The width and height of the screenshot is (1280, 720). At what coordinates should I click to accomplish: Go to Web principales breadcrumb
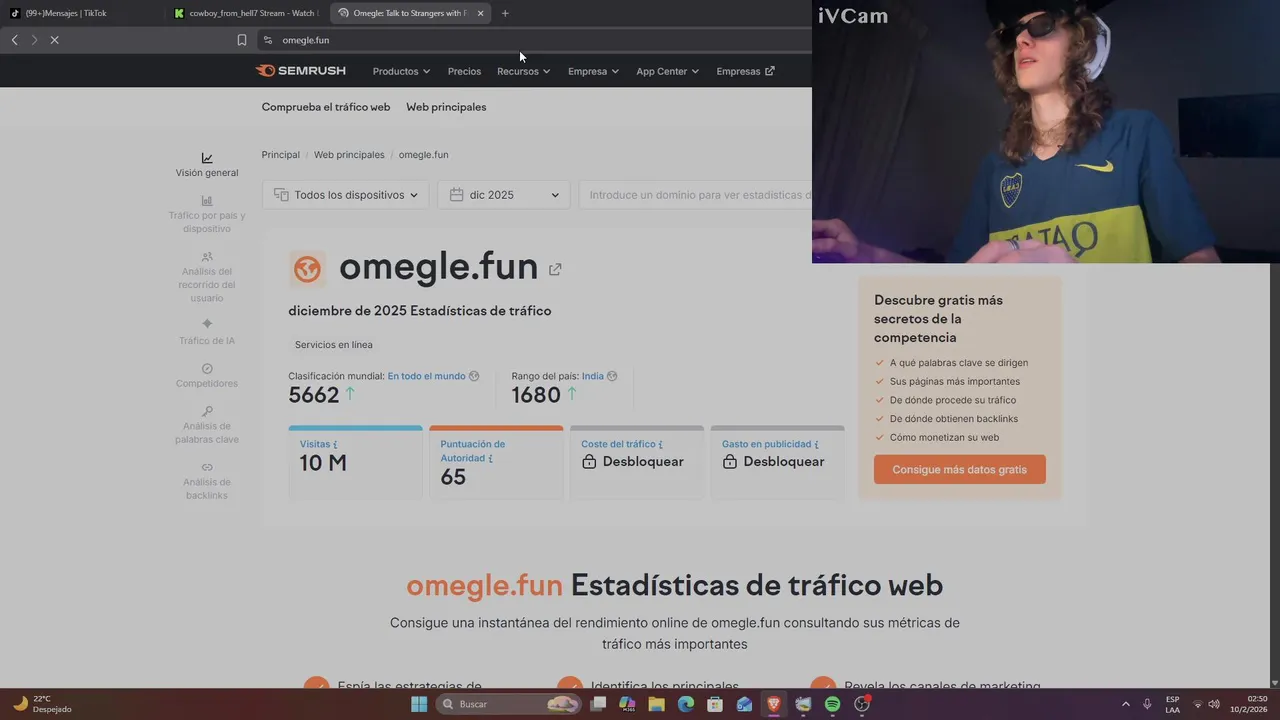[x=349, y=155]
